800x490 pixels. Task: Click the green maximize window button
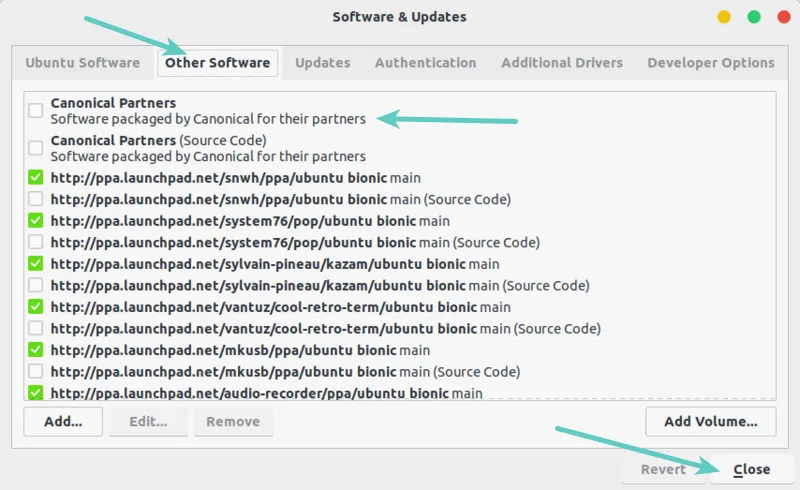coord(754,17)
